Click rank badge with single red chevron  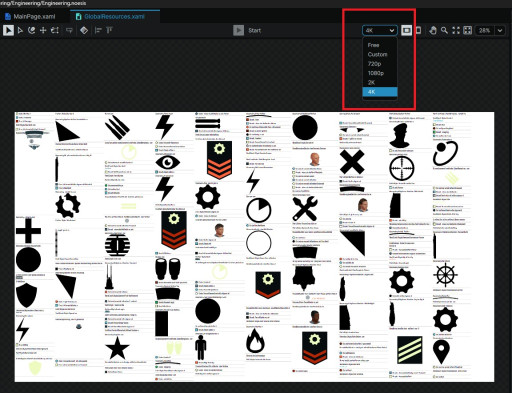click(x=268, y=285)
